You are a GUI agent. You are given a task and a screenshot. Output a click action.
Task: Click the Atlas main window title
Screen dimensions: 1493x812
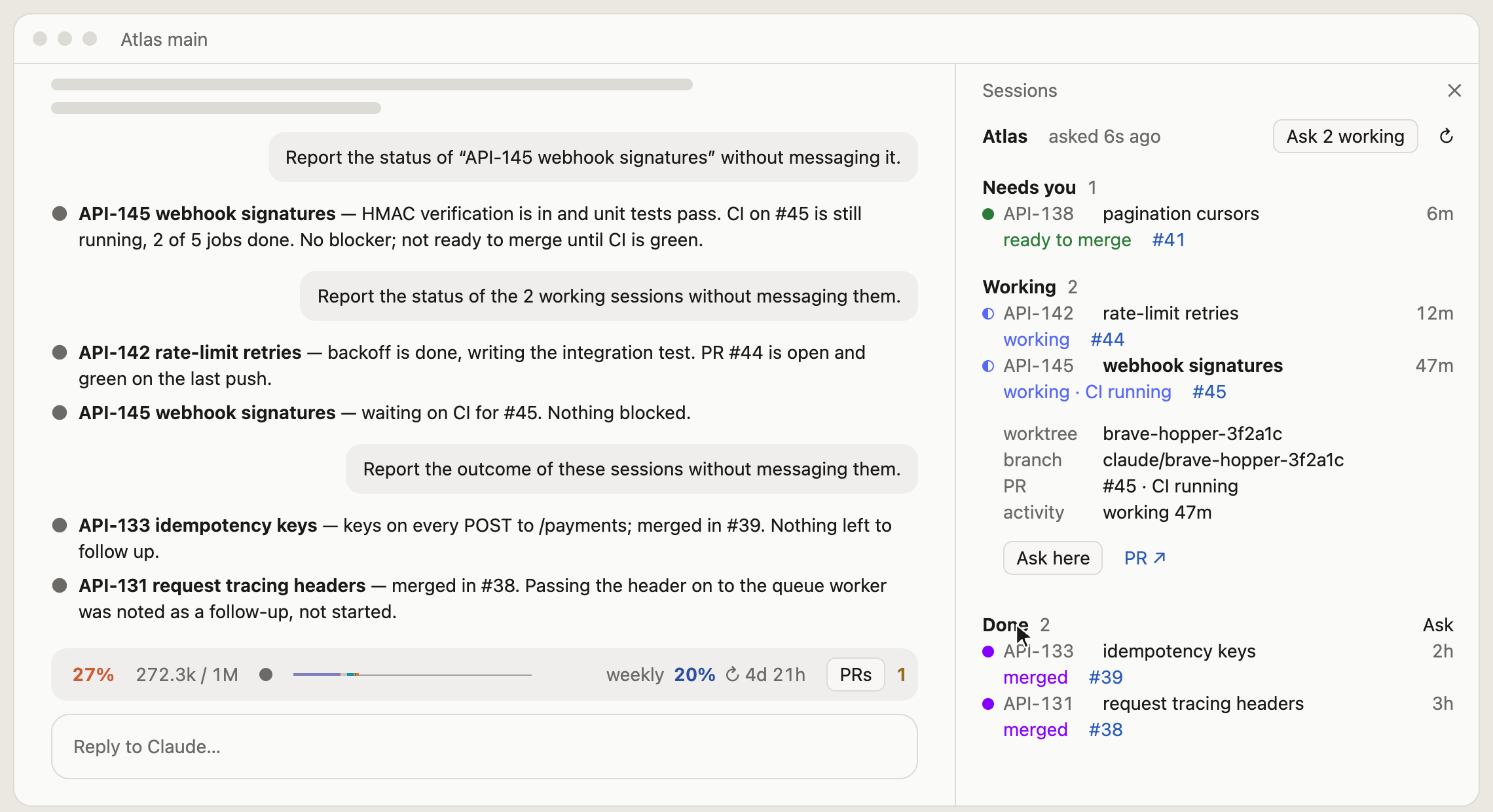(164, 39)
